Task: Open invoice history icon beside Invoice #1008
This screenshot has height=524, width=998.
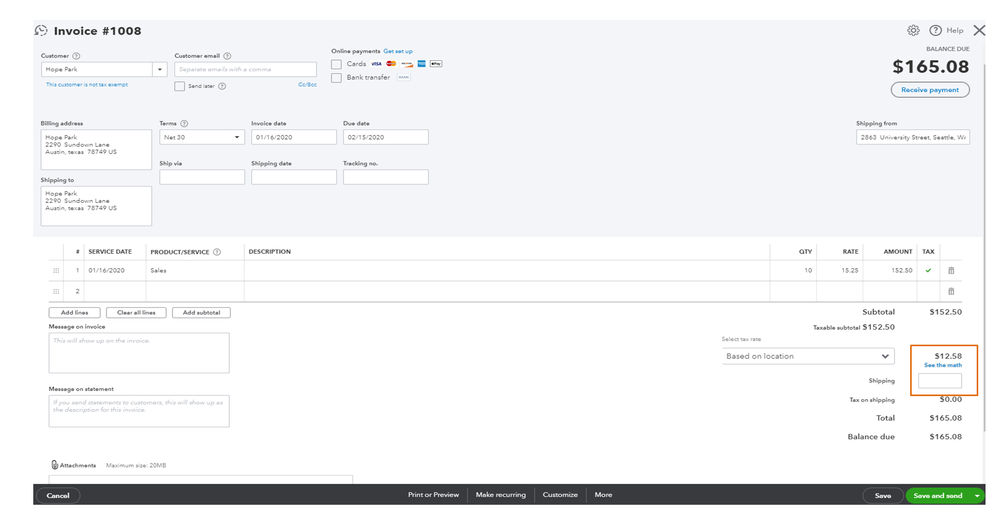Action: tap(41, 31)
